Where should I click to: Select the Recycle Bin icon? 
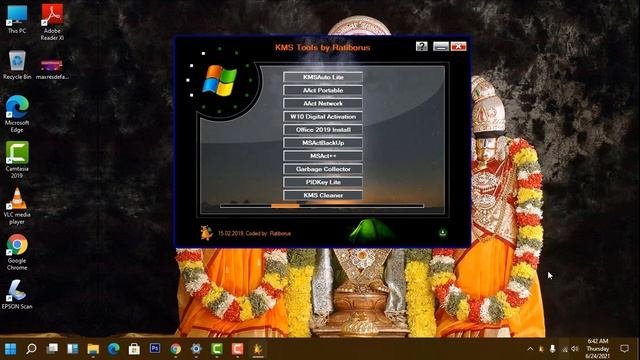pos(17,65)
